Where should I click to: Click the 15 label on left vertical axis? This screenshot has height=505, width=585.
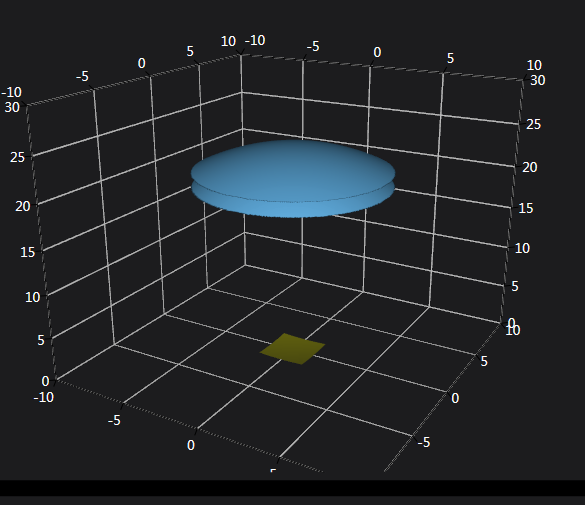coord(27,252)
